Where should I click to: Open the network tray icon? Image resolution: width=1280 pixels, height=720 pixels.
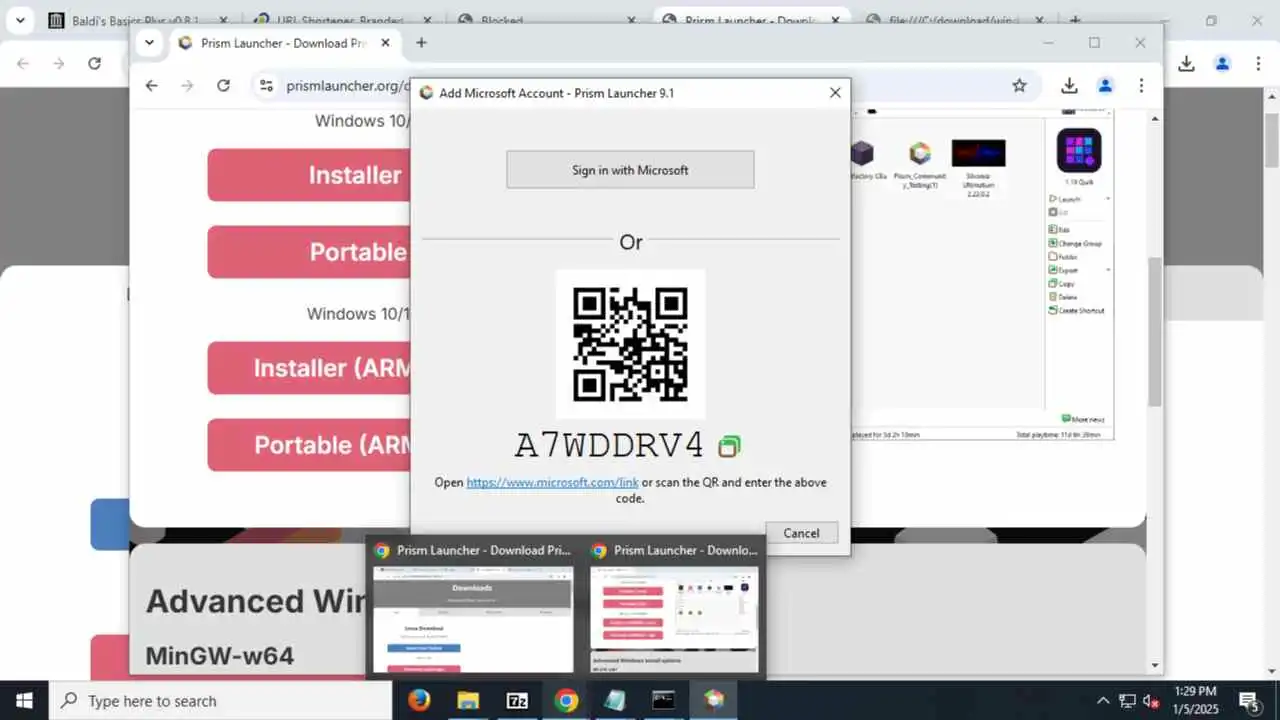[x=1127, y=701]
